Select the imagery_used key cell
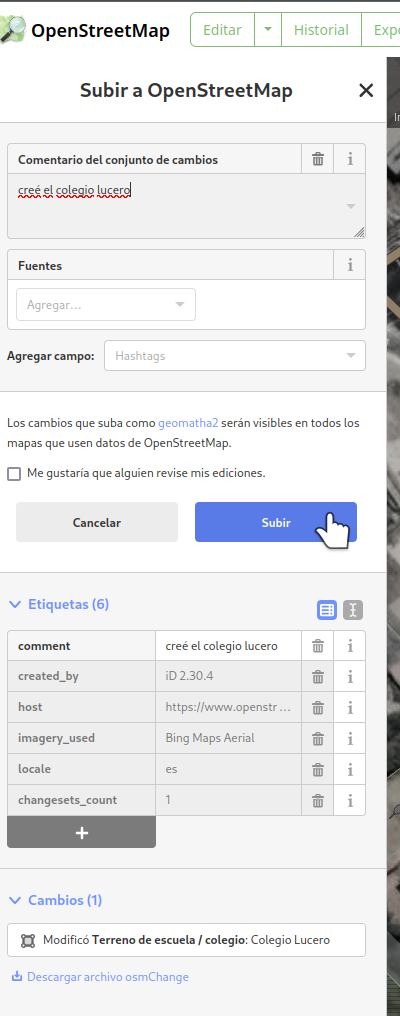The width and height of the screenshot is (400, 1016). 82,738
